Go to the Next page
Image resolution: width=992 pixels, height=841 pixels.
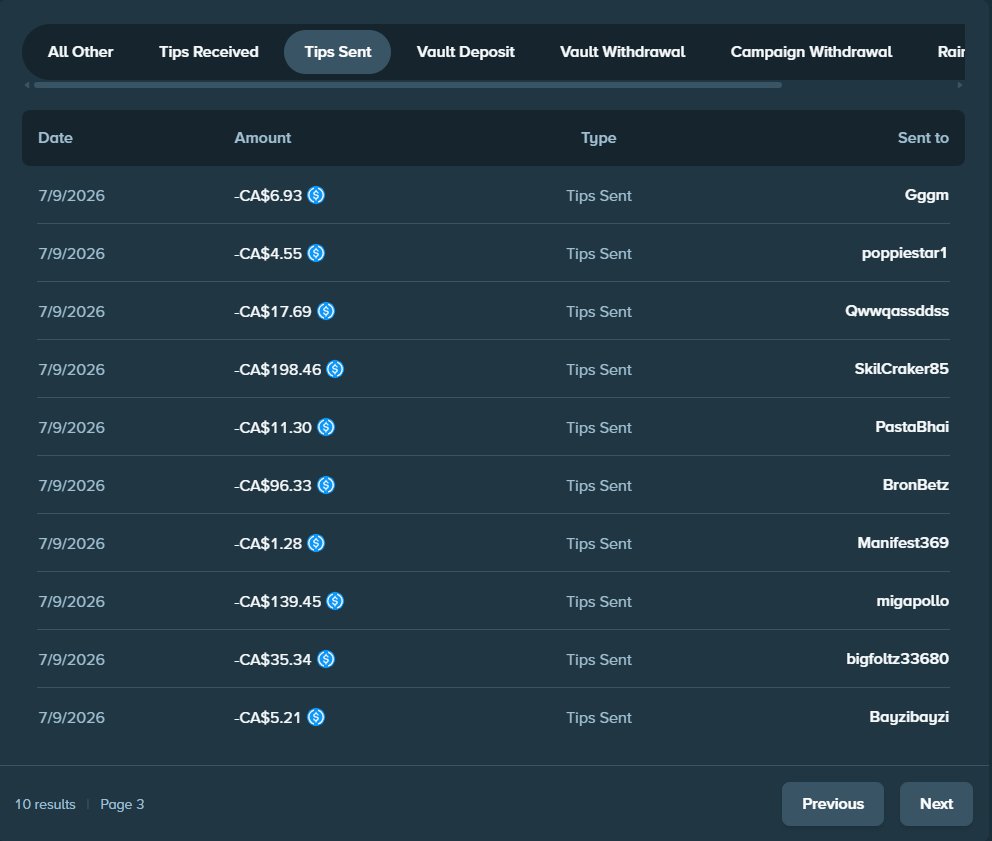[936, 804]
